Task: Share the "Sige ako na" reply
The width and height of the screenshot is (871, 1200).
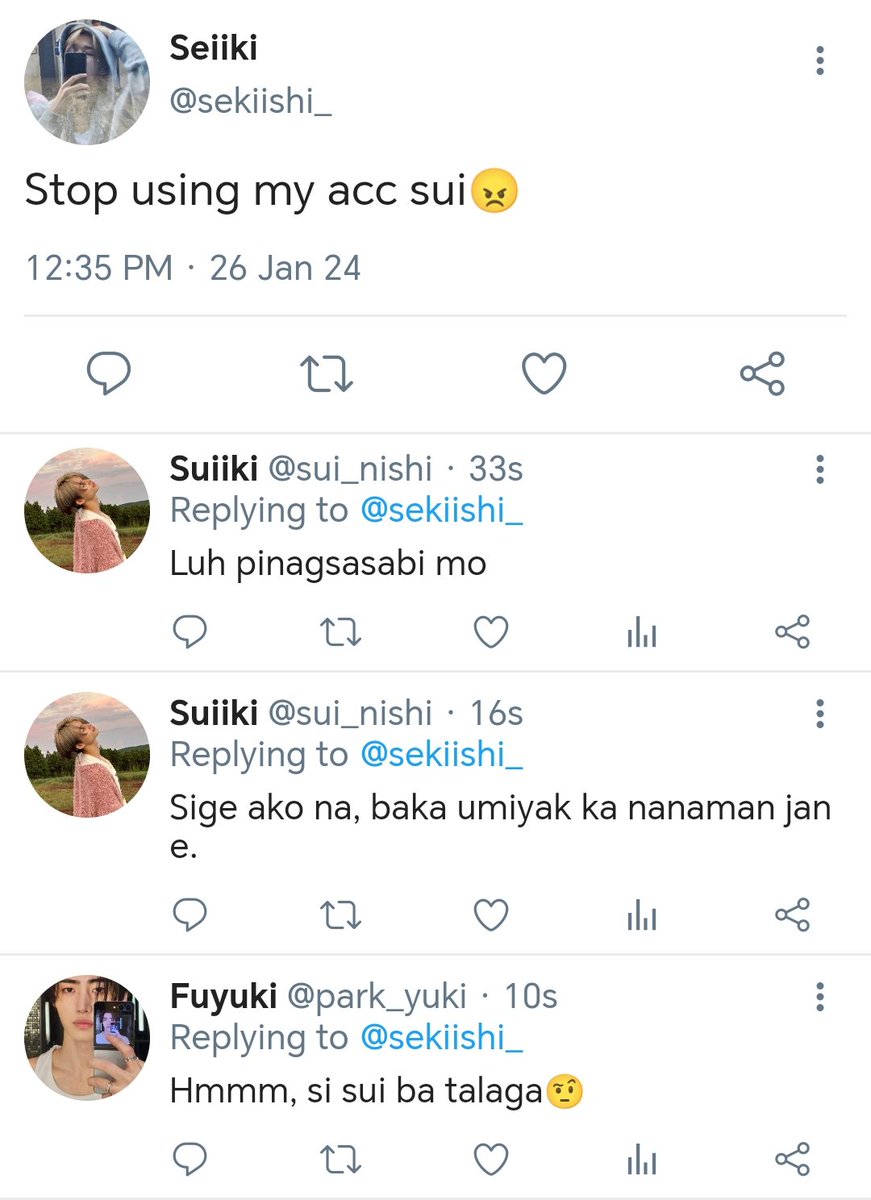Action: pos(792,915)
